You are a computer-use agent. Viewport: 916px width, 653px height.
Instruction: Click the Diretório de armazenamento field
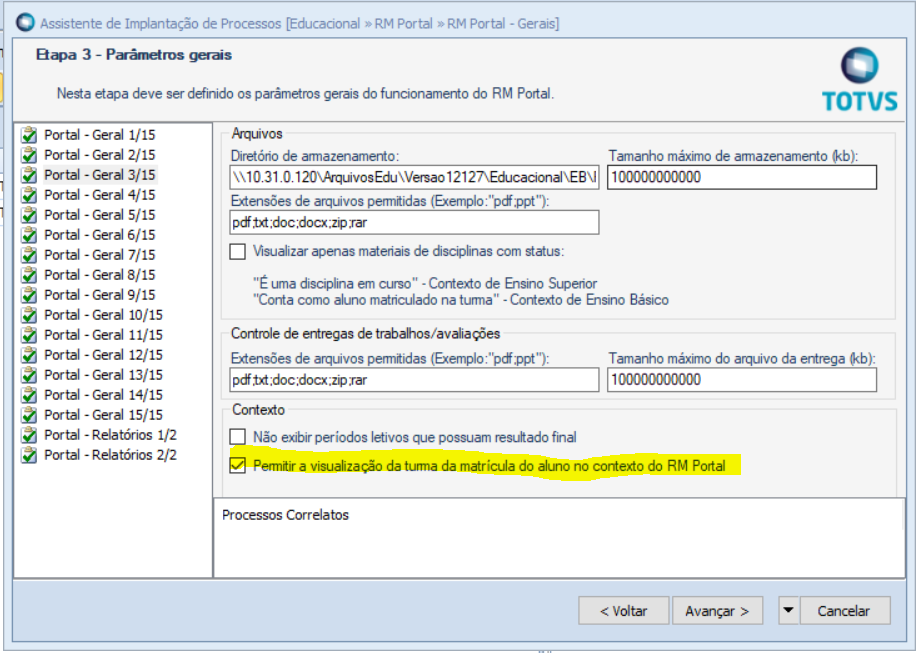414,178
